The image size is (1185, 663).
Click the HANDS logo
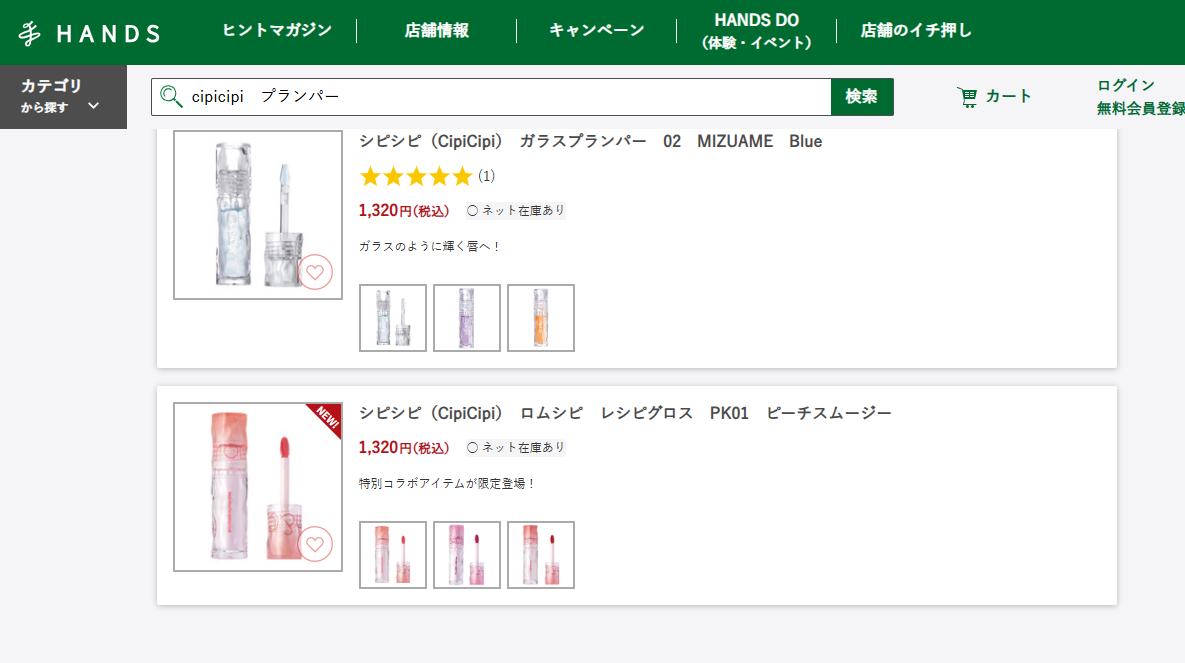pos(89,33)
